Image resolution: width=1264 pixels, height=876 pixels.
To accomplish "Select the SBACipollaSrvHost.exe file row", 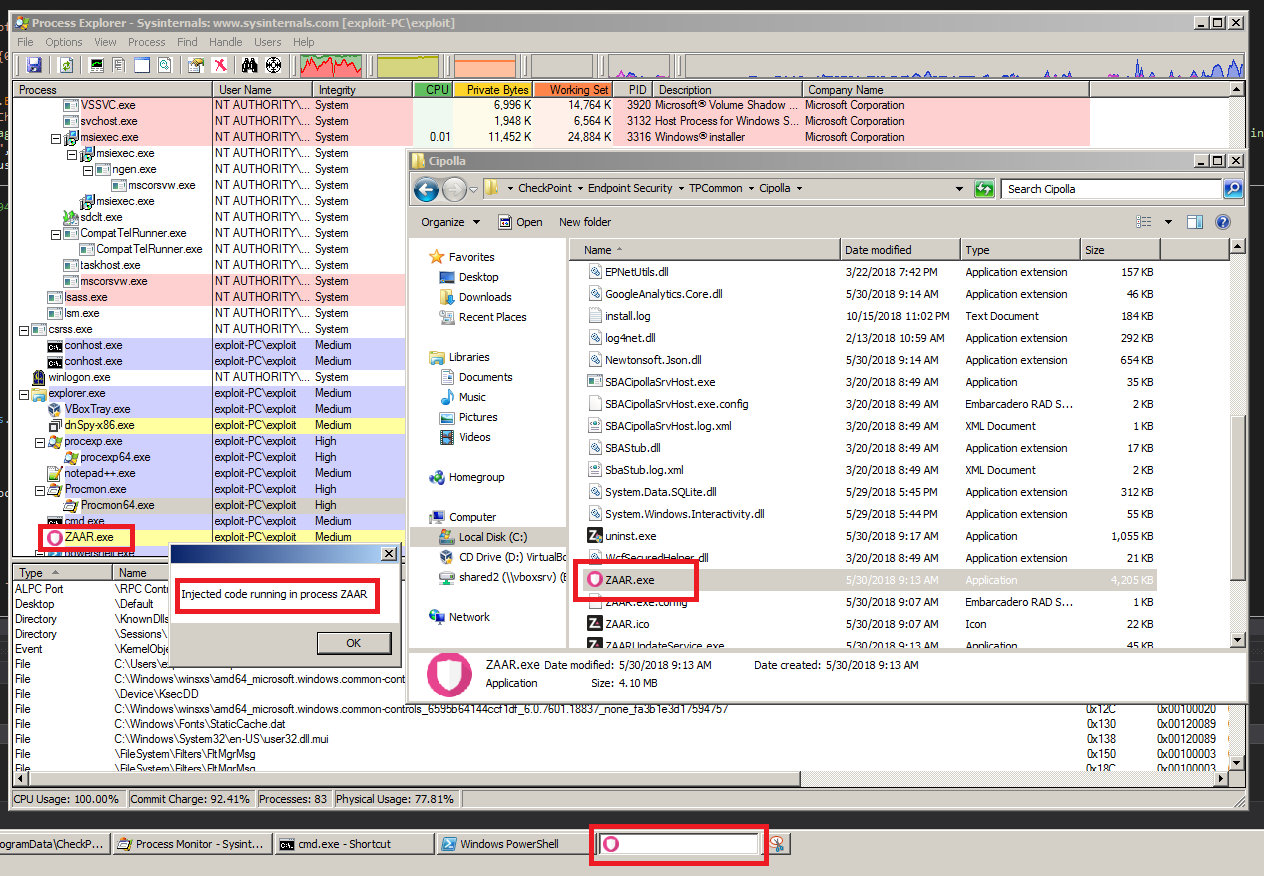I will (870, 382).
